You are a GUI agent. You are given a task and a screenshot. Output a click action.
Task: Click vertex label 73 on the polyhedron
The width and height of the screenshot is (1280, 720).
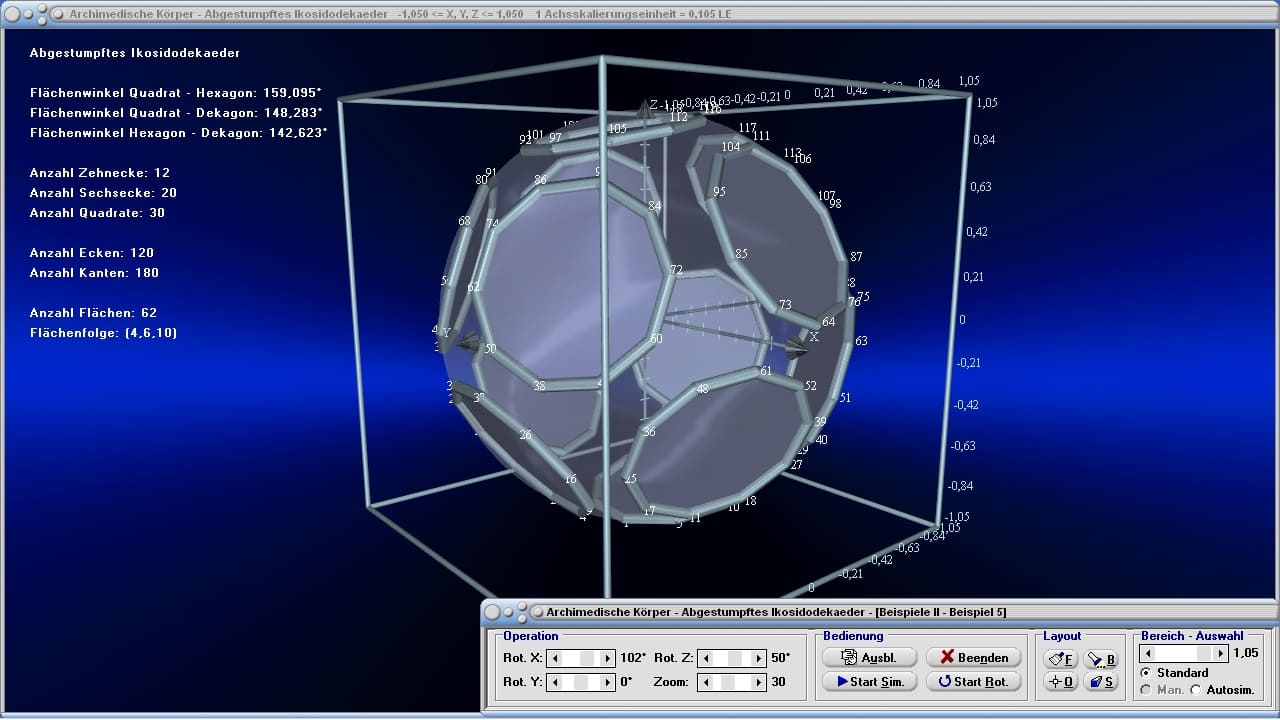click(785, 305)
